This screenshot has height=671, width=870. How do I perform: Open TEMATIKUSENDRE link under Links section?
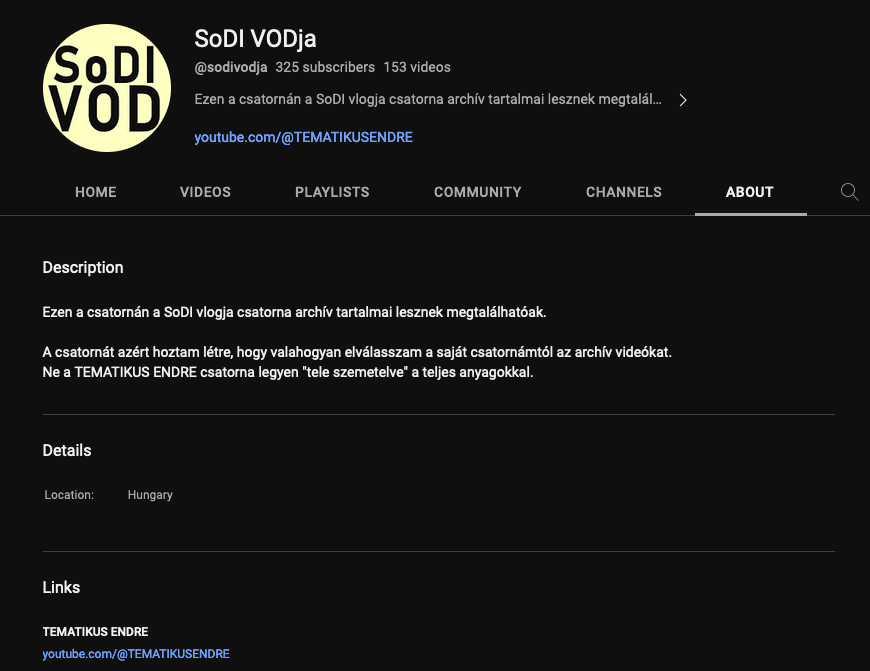[x=136, y=654]
